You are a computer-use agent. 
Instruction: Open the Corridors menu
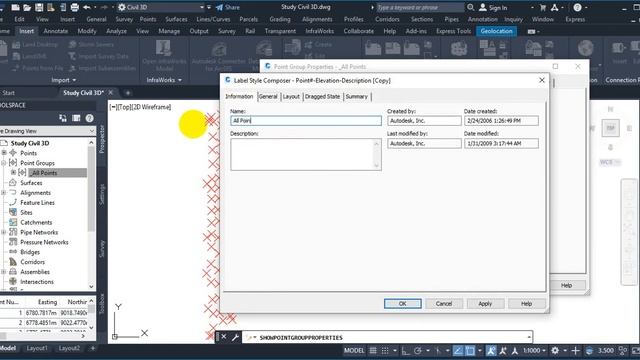pyautogui.click(x=387, y=19)
